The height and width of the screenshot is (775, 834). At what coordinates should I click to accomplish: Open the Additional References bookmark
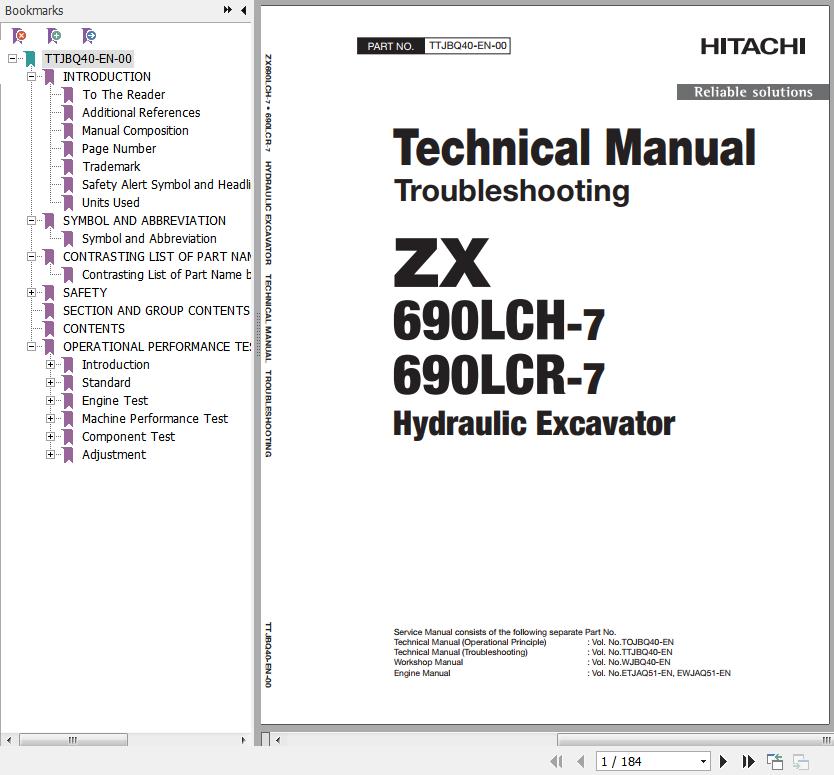click(x=140, y=113)
